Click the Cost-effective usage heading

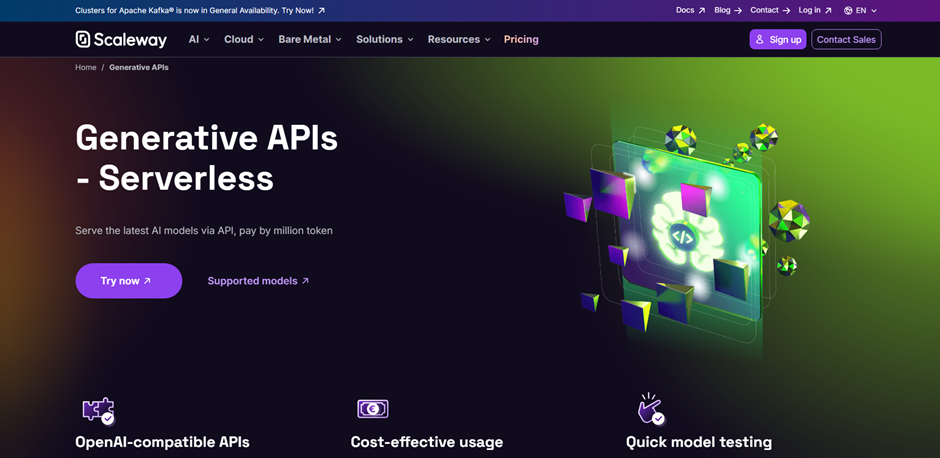[x=427, y=442]
